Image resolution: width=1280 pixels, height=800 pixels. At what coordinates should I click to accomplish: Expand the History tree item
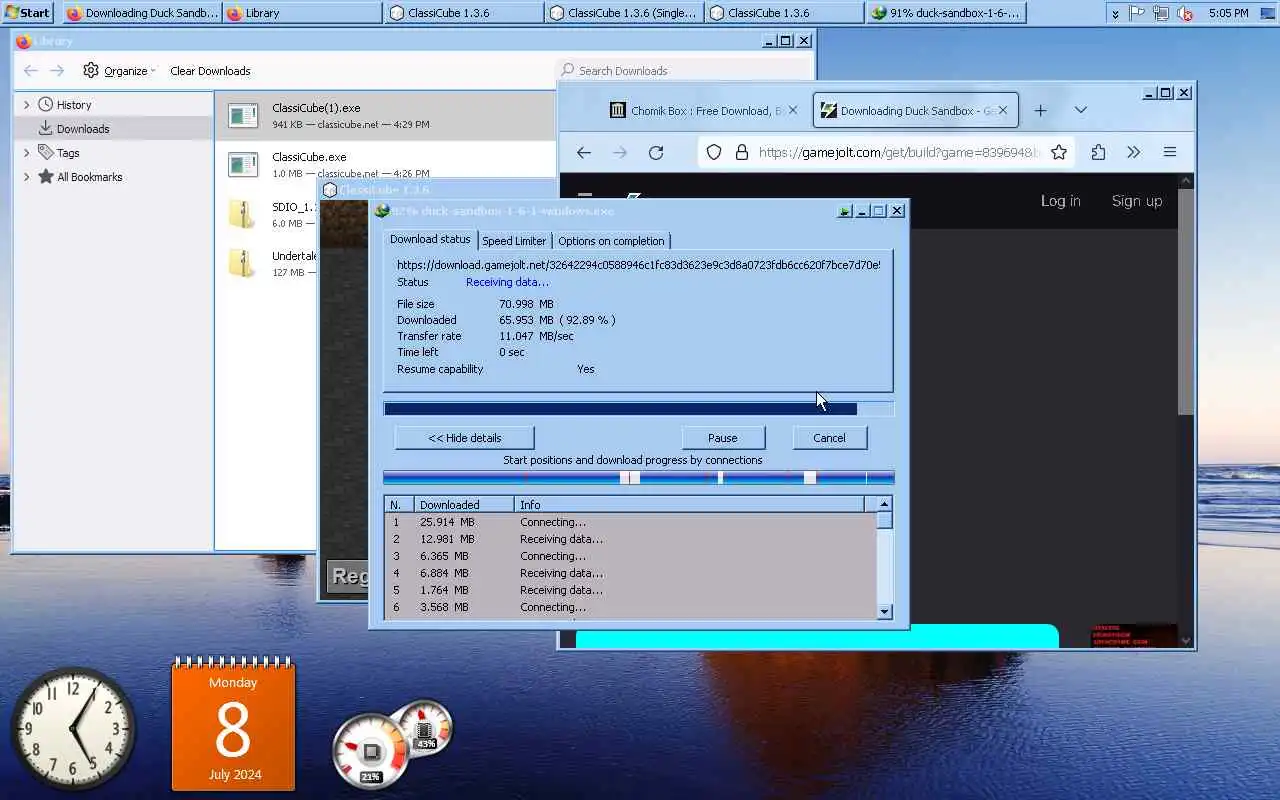click(27, 104)
